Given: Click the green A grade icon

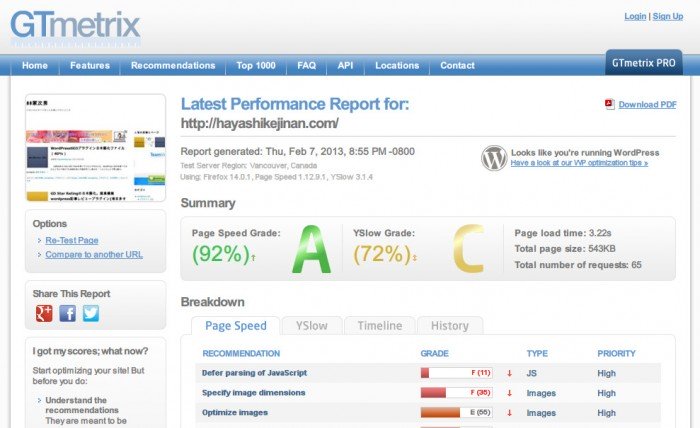Looking at the screenshot, I should pyautogui.click(x=310, y=250).
